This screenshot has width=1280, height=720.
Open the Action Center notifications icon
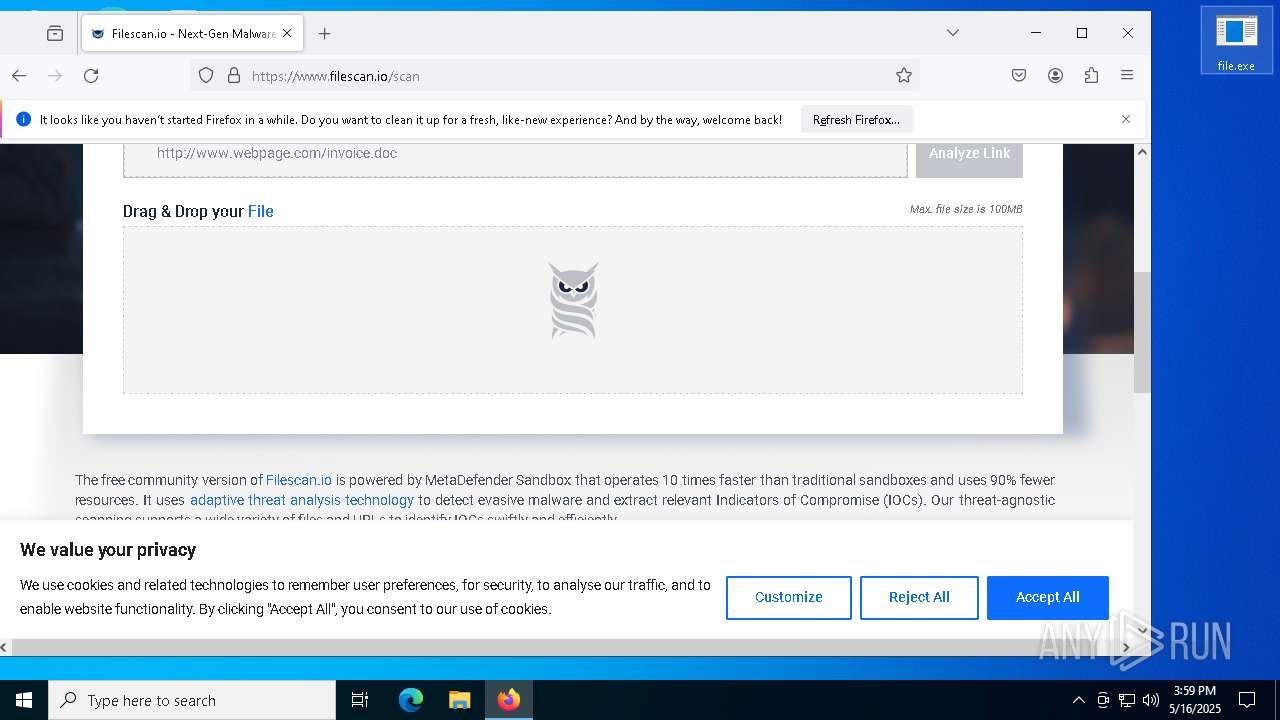pyautogui.click(x=1247, y=700)
